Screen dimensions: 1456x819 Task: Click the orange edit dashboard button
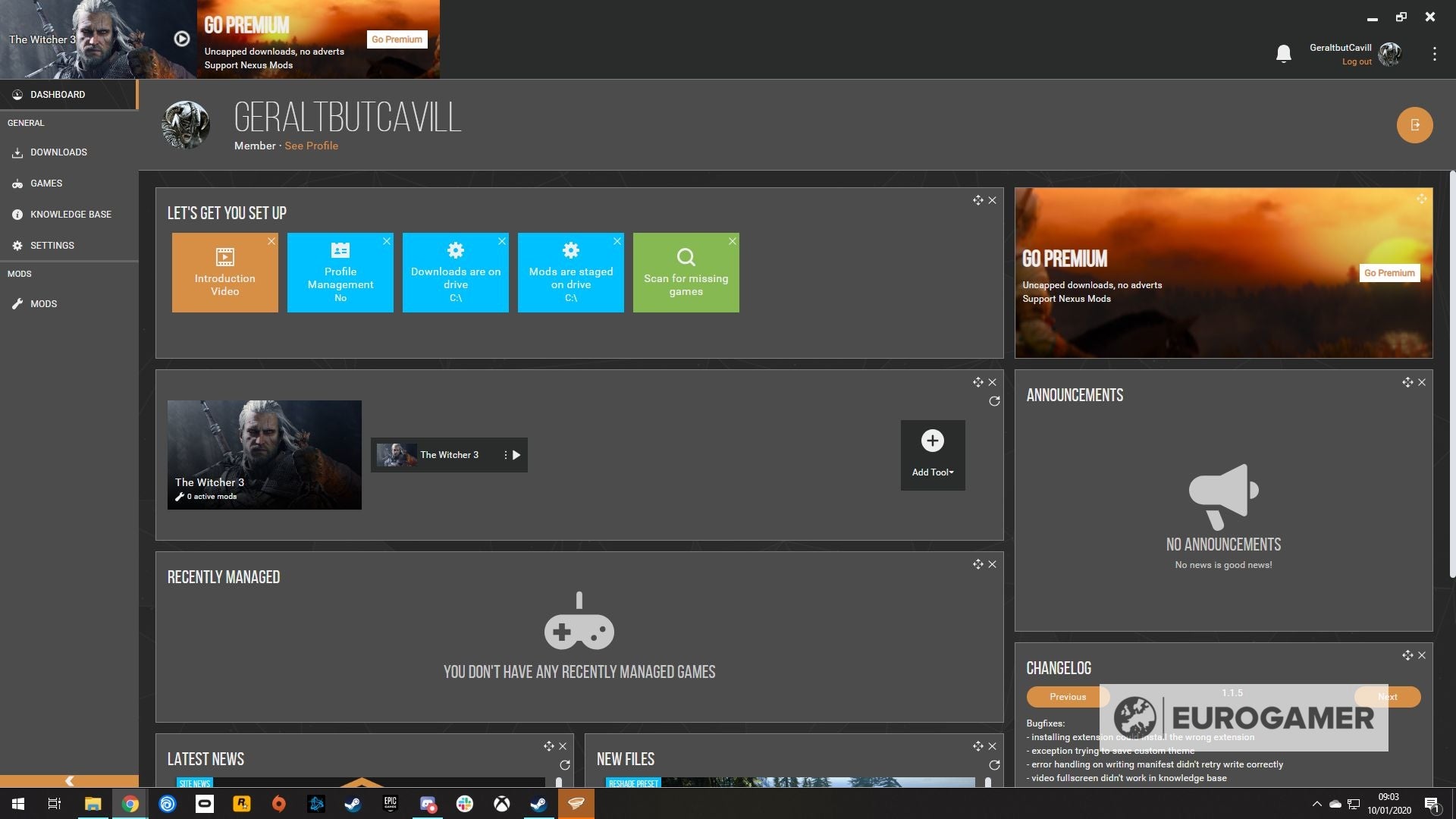pyautogui.click(x=1414, y=125)
